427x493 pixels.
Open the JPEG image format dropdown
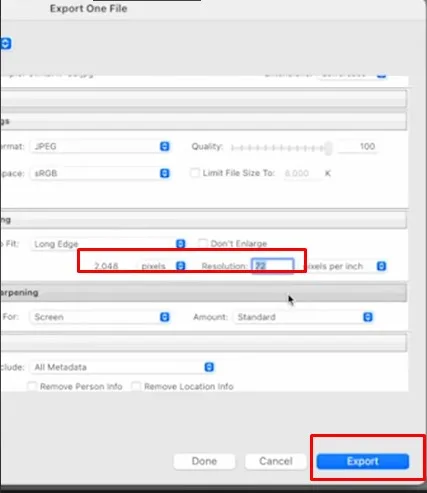[100, 146]
